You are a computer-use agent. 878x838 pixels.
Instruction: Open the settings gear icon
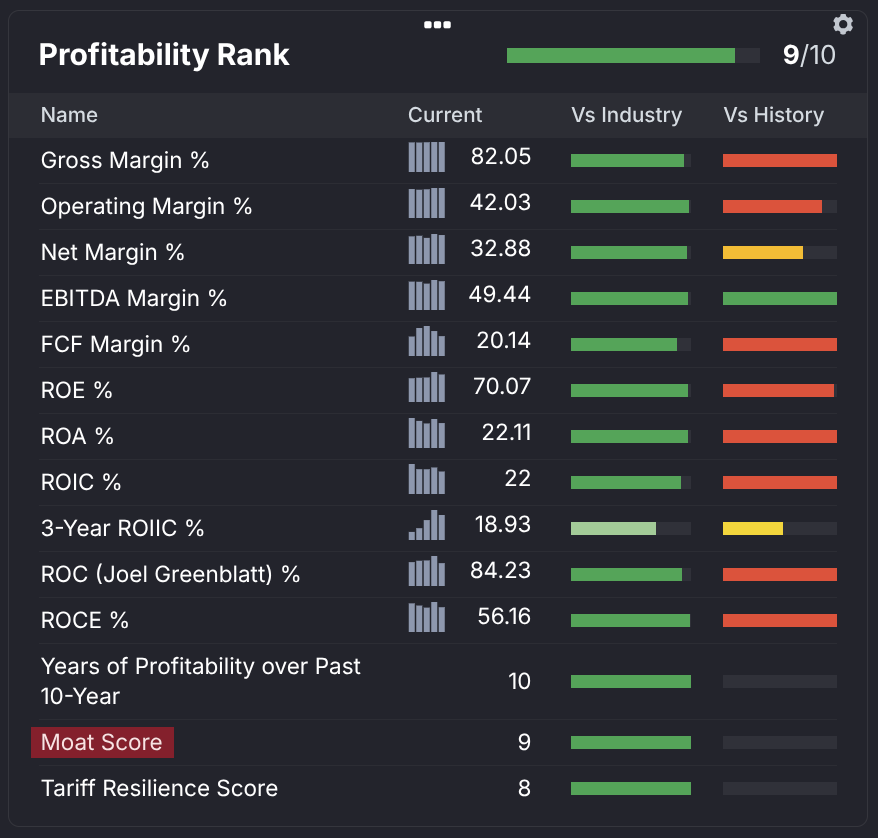[842, 24]
